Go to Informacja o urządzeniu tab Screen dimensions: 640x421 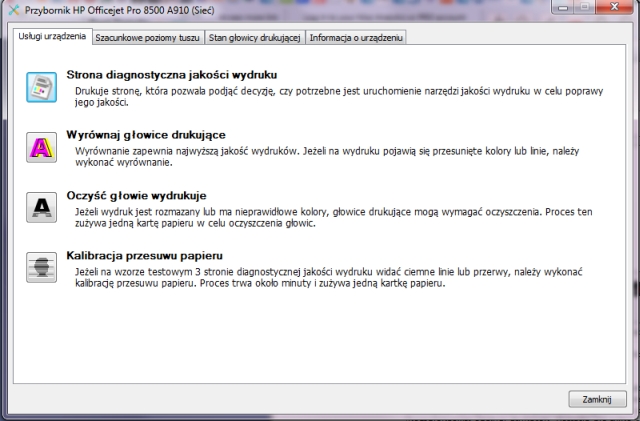click(356, 38)
